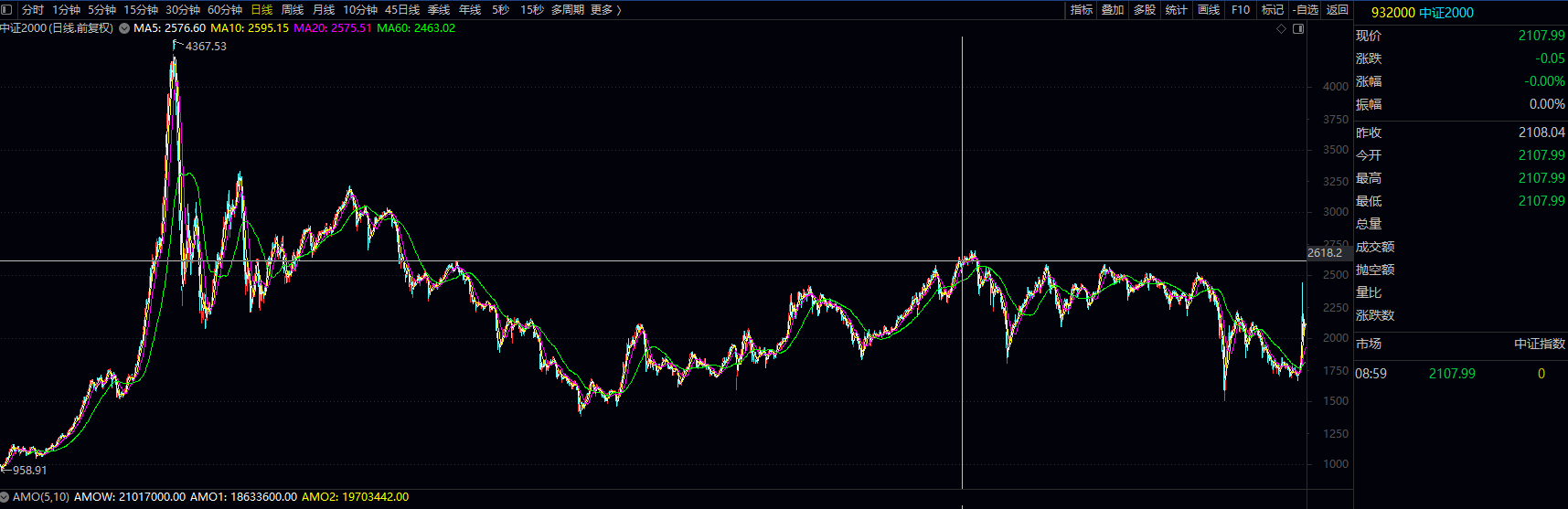Click the 1000 price axis label
The width and height of the screenshot is (1568, 509).
pos(1336,464)
